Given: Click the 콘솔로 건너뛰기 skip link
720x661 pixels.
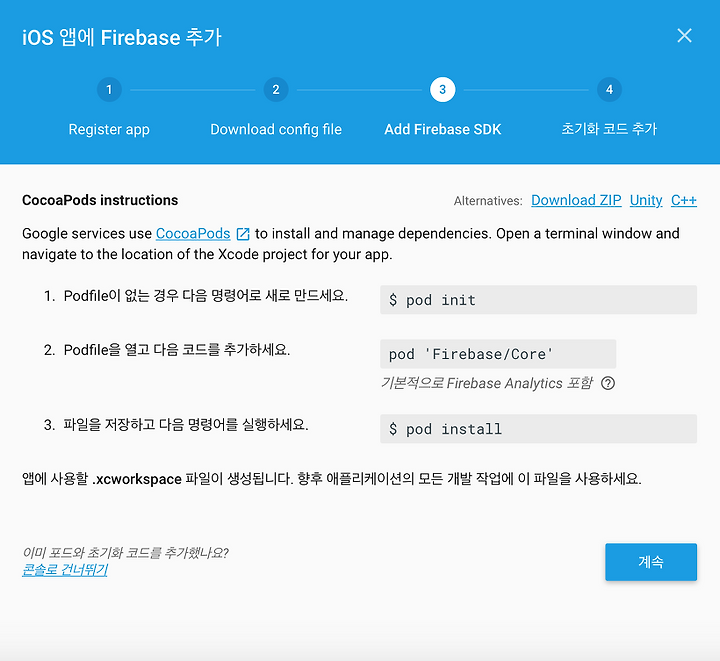Looking at the screenshot, I should [65, 570].
